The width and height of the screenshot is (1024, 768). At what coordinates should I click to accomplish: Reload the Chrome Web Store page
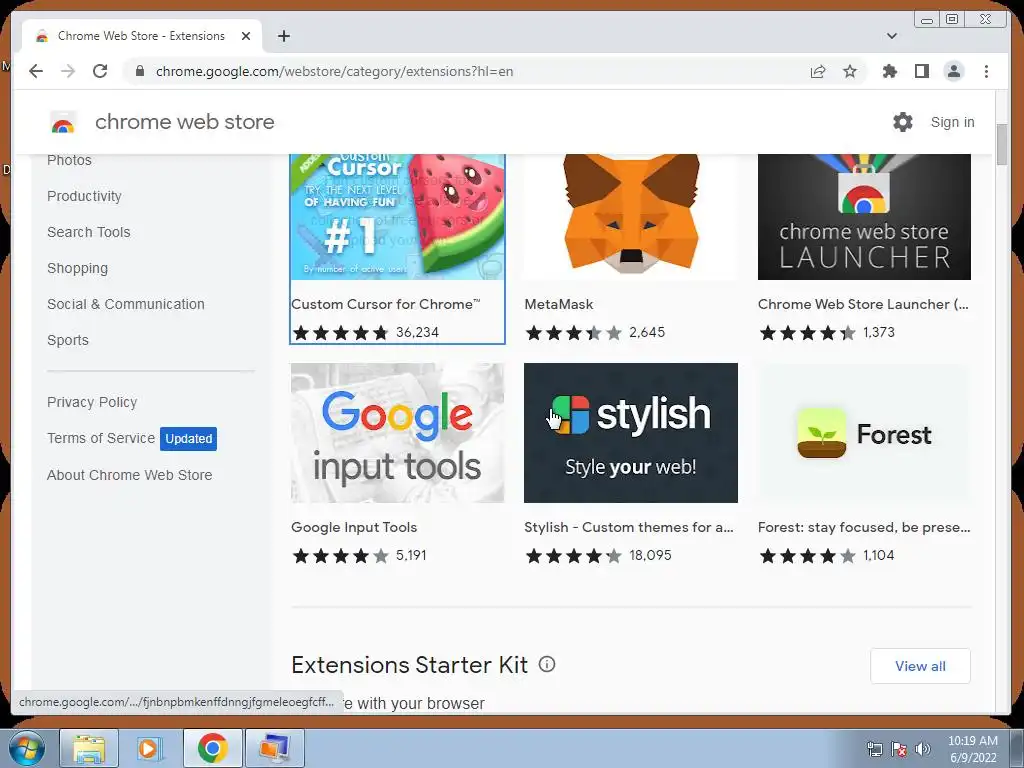point(100,71)
